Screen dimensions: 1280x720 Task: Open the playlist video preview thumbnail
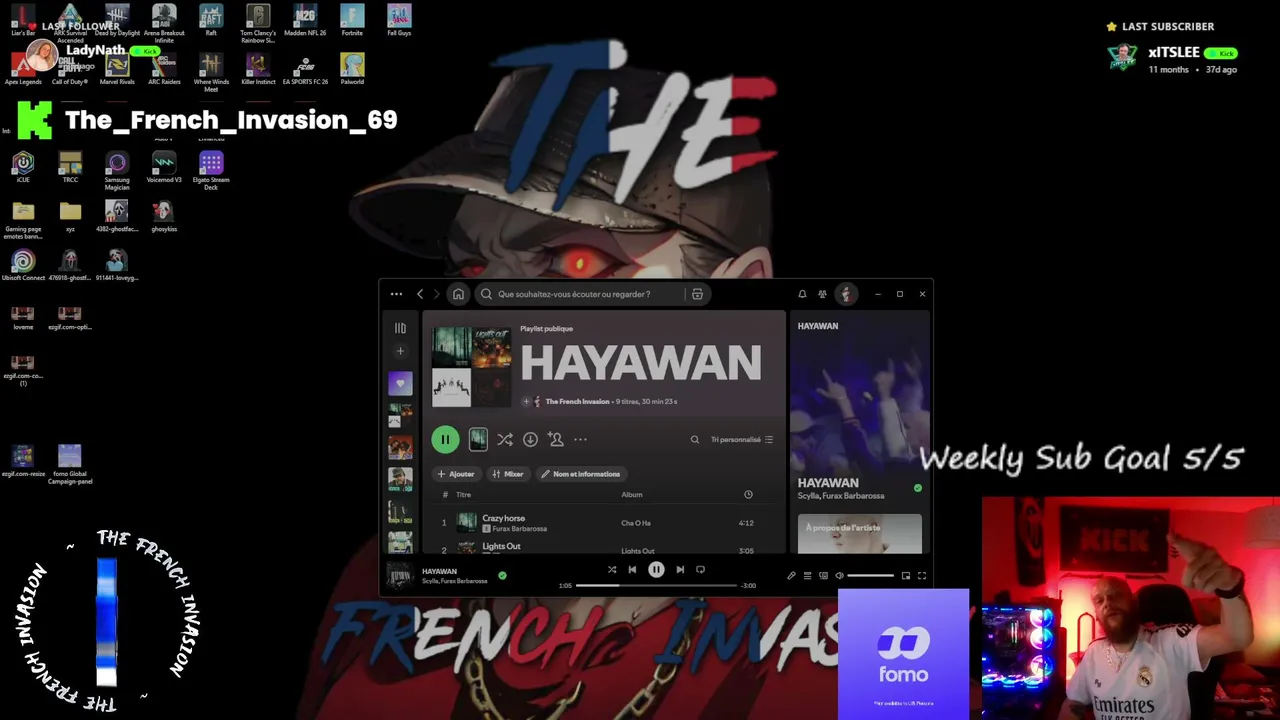tap(478, 439)
